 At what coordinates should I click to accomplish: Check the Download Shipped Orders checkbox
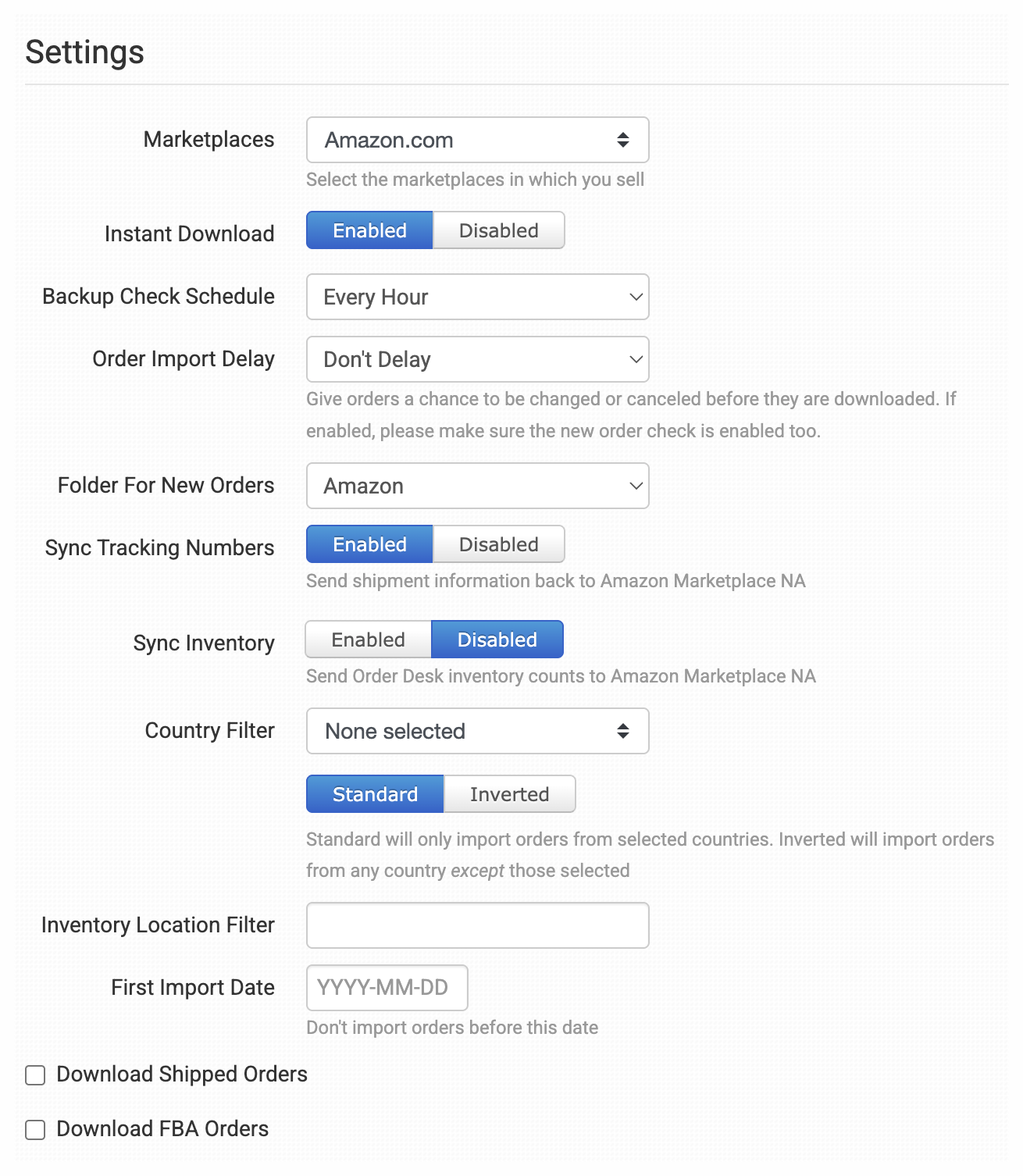[x=35, y=1075]
